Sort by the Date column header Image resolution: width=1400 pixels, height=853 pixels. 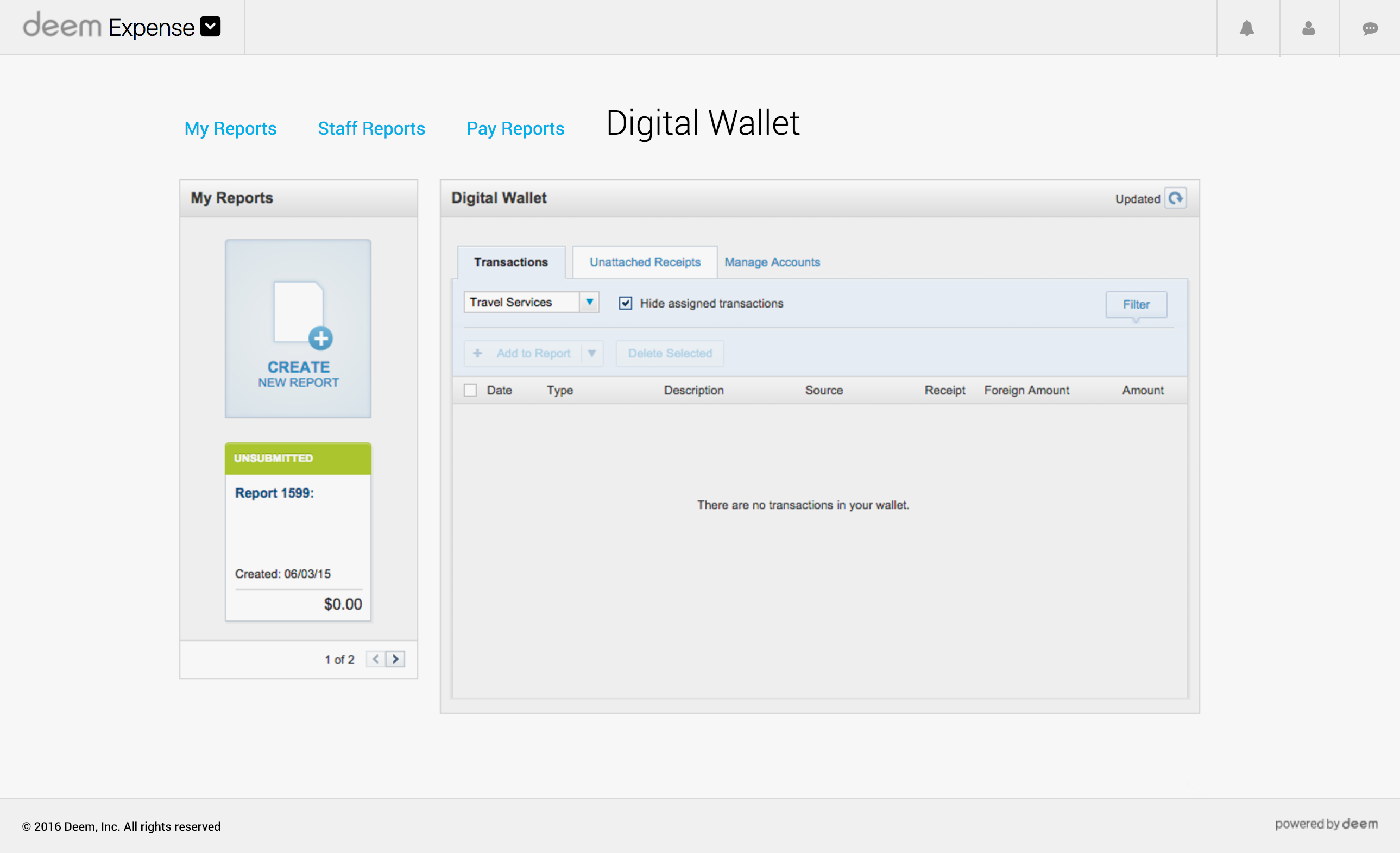click(499, 390)
